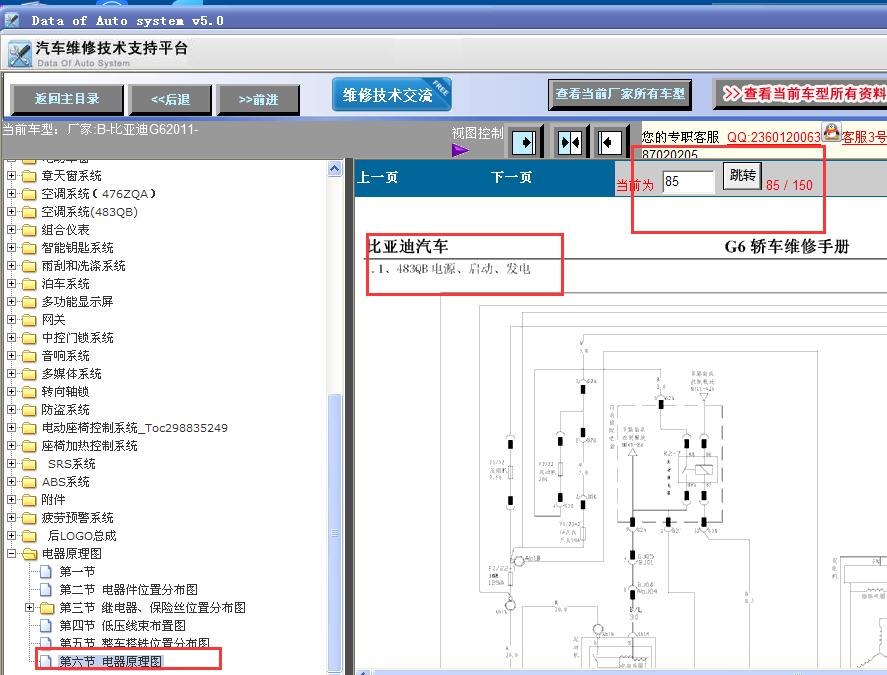Image resolution: width=887 pixels, height=675 pixels.
Task: Expand the 网关 tree node
Action: [x=11, y=320]
